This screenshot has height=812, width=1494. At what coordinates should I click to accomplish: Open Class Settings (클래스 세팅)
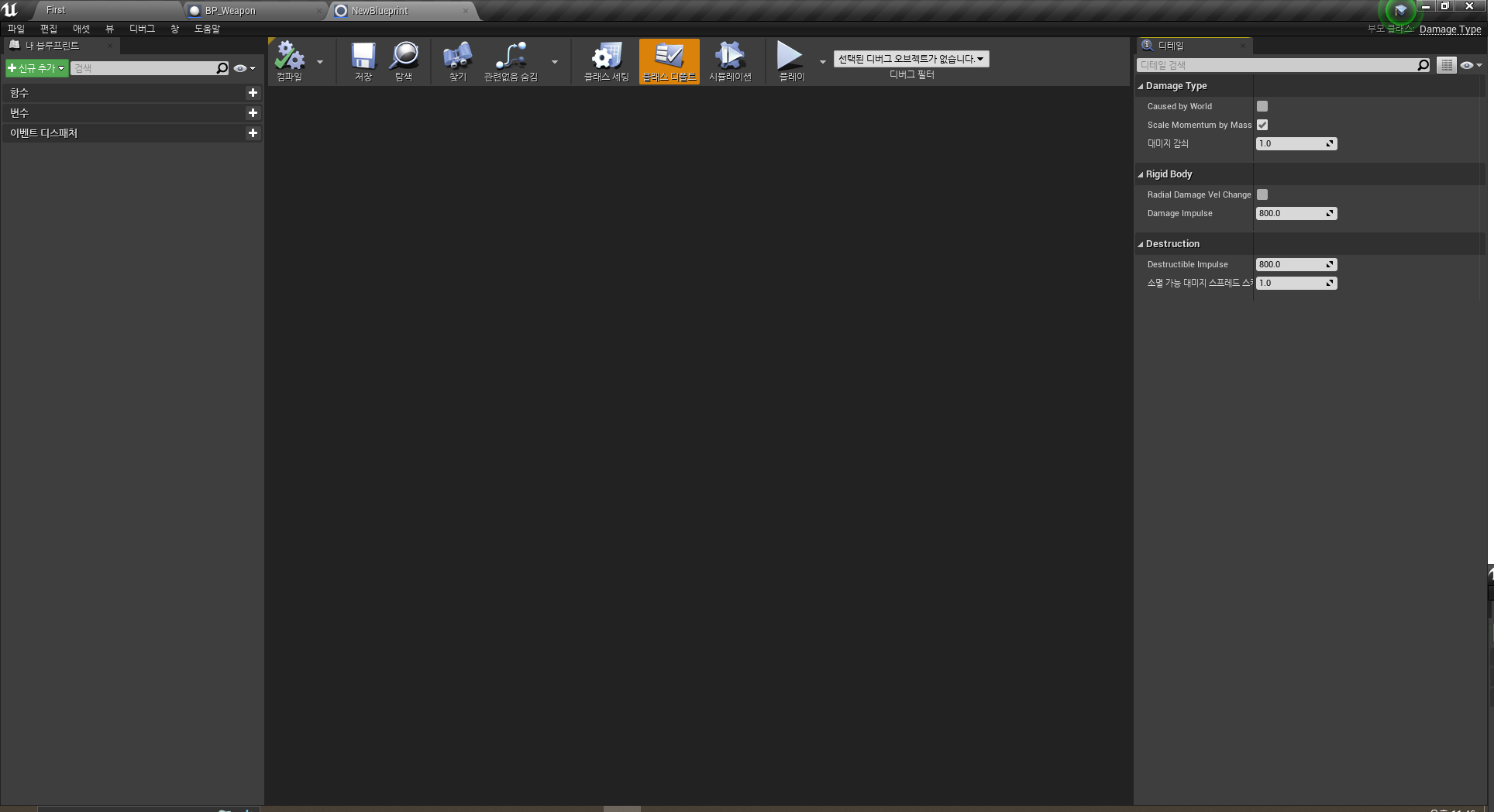pyautogui.click(x=606, y=61)
